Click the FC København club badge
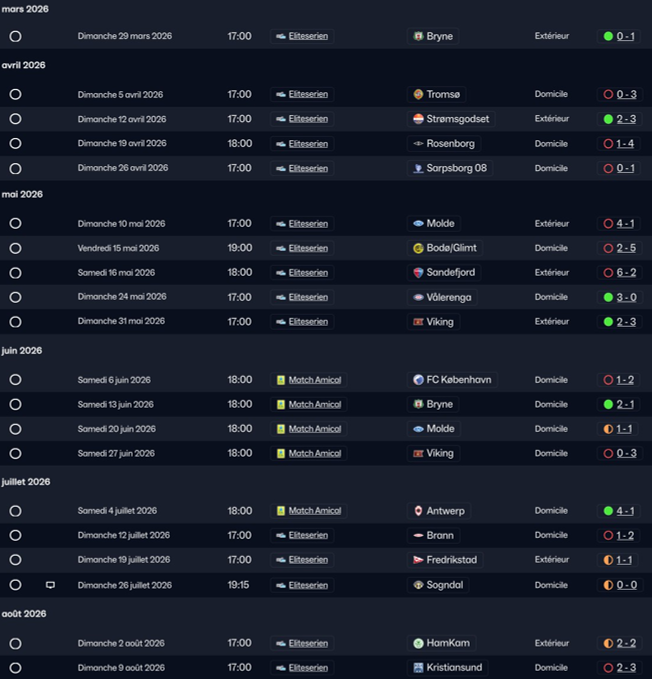This screenshot has width=652, height=679. (418, 380)
